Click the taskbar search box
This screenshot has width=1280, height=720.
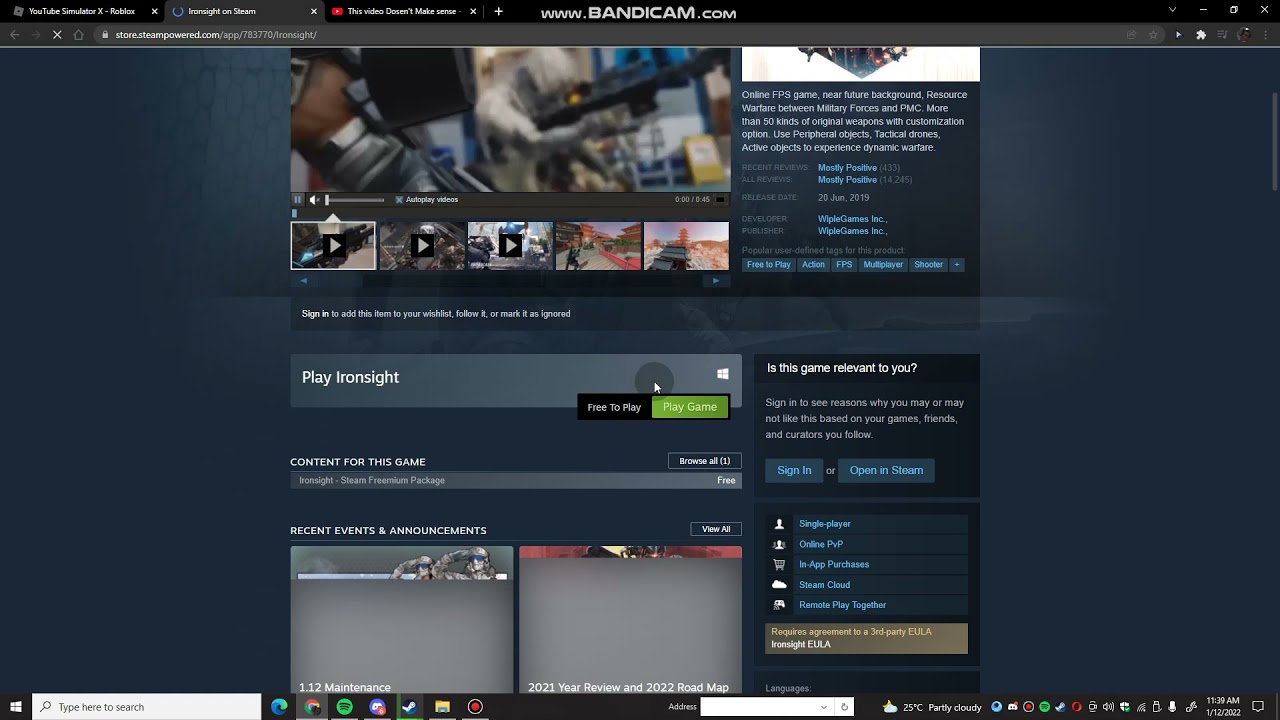pos(147,707)
